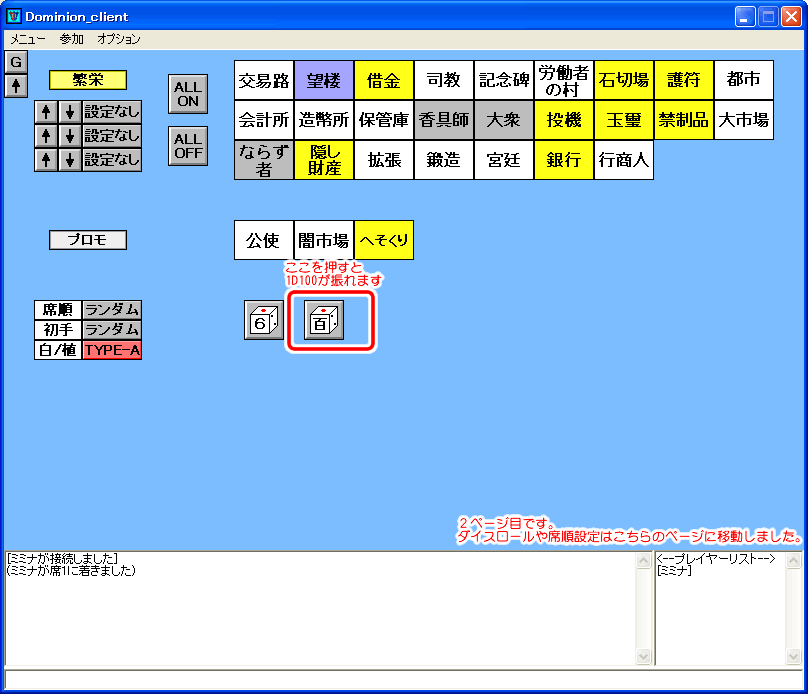Click player list scrollbar up arrow
The width and height of the screenshot is (808, 694).
pos(794,560)
